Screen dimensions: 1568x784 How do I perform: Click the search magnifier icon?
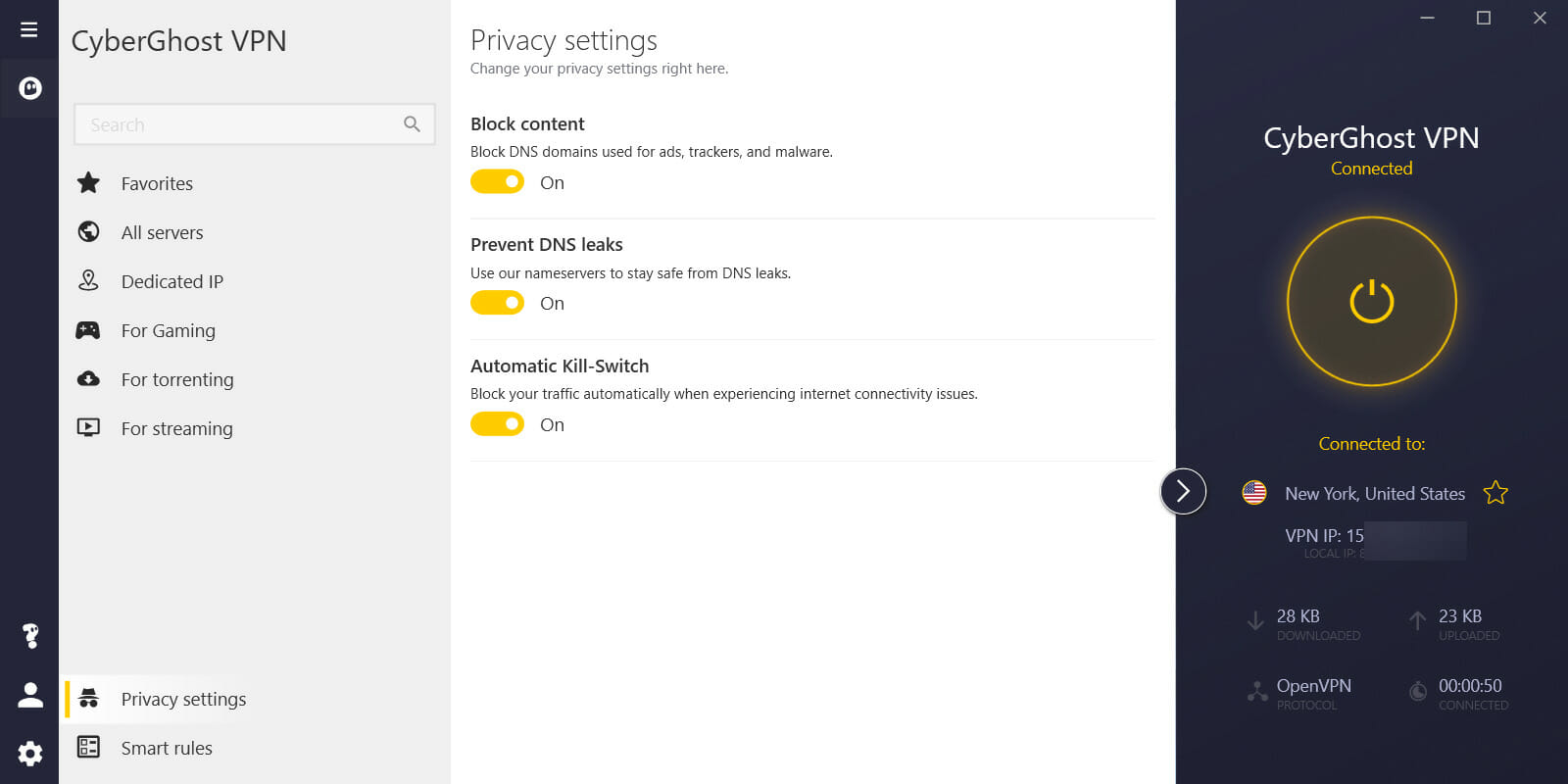[x=412, y=124]
